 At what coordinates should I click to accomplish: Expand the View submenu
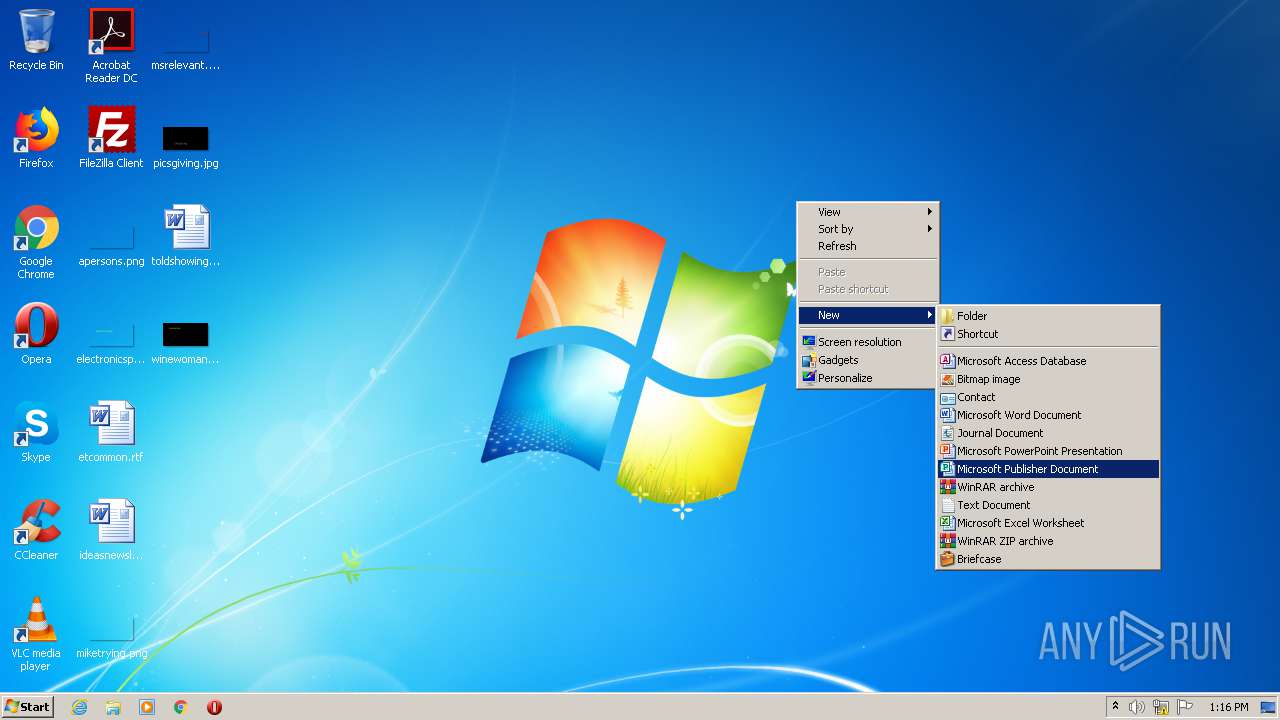click(868, 212)
